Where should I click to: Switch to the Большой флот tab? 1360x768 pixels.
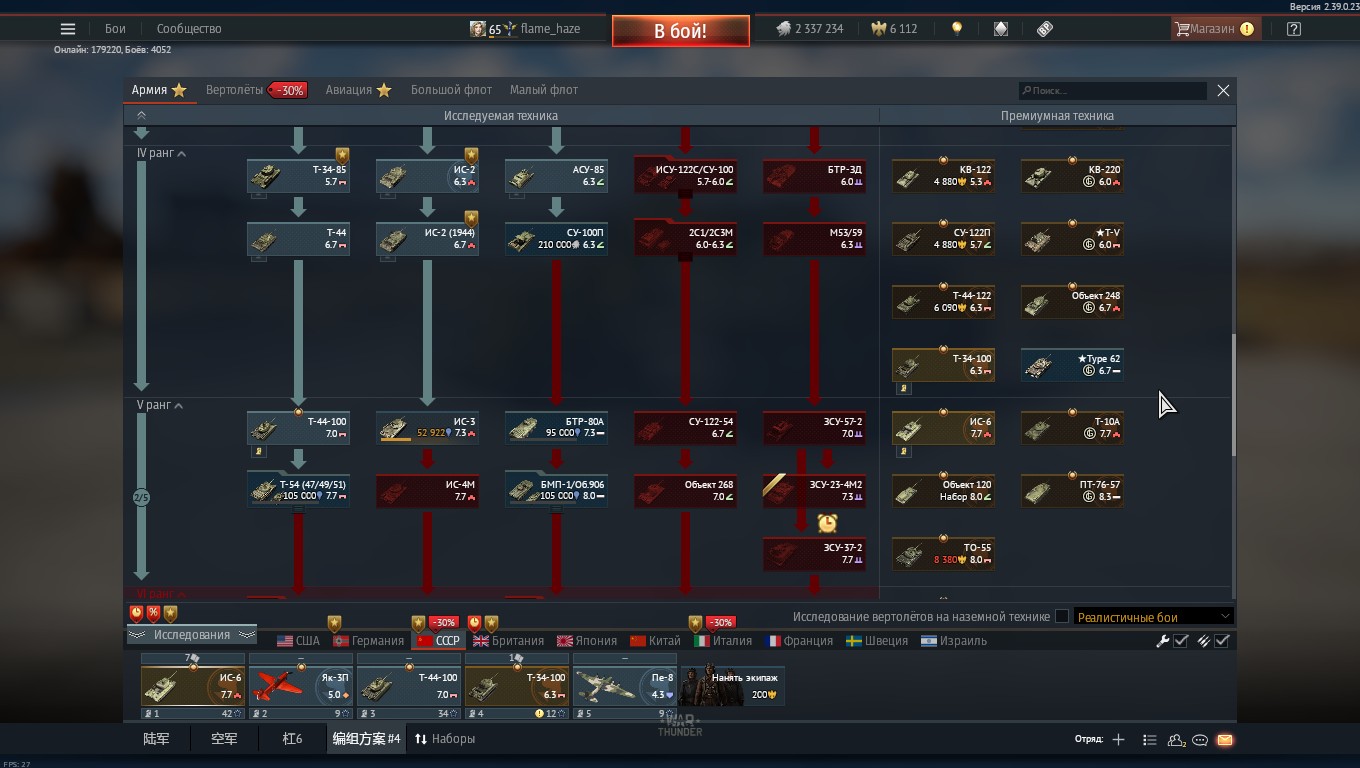[x=451, y=90]
